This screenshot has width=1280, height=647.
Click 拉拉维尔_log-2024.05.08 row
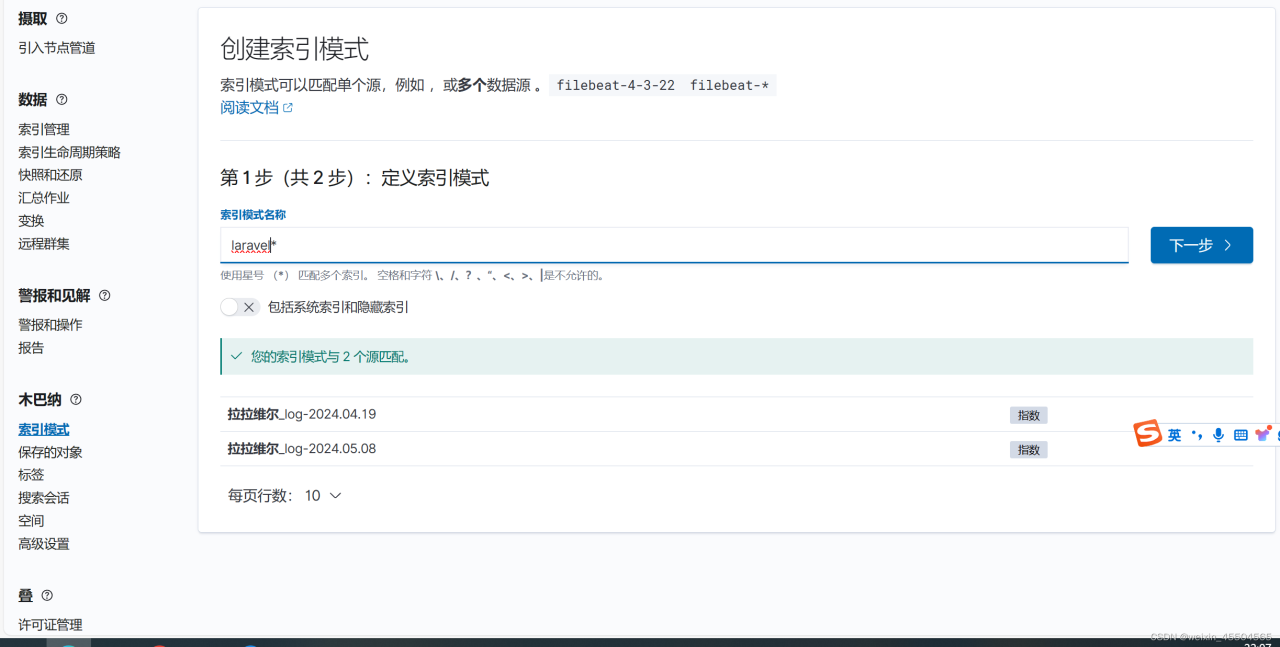736,449
